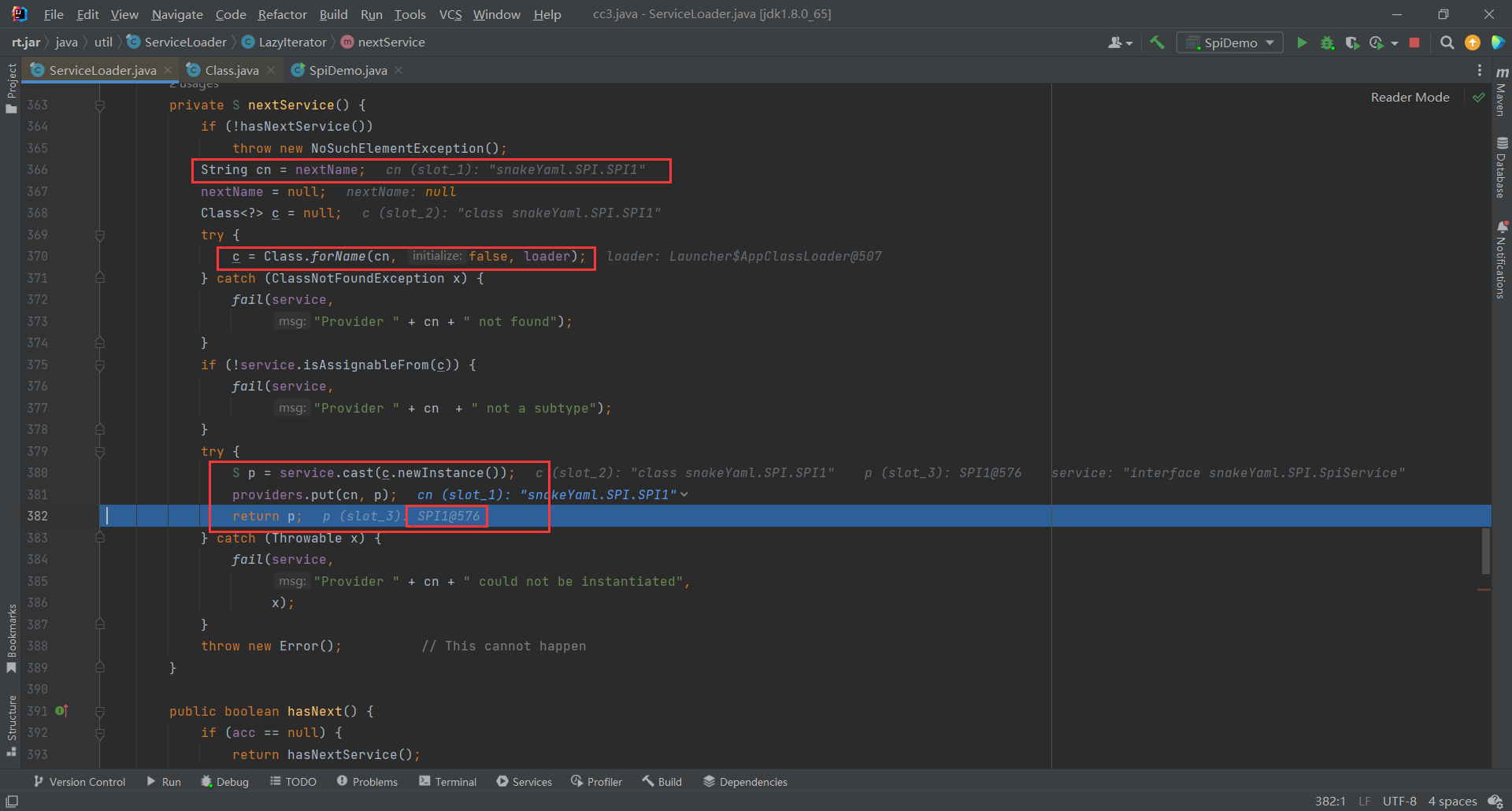Close the SpiDemo.java tab
Viewport: 1512px width, 811px height.
398,70
